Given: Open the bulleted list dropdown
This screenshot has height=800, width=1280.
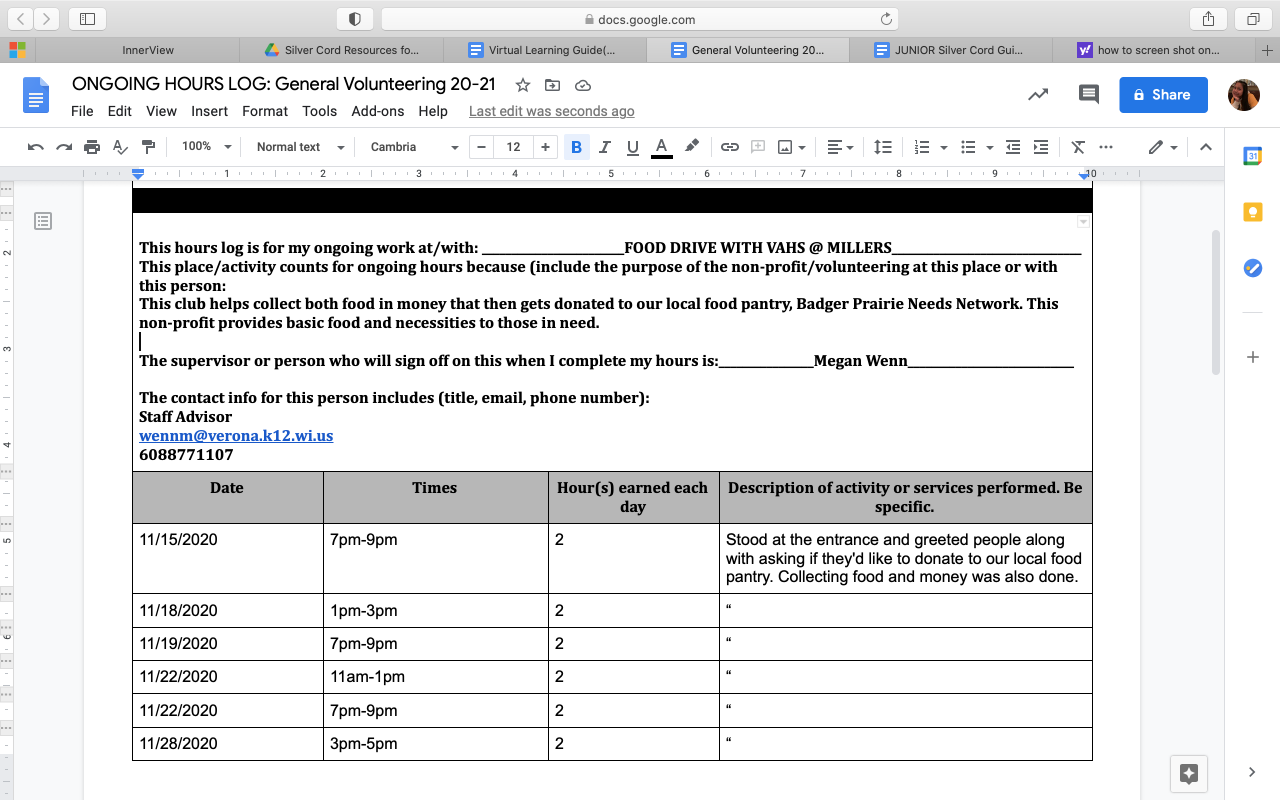Looking at the screenshot, I should point(976,147).
